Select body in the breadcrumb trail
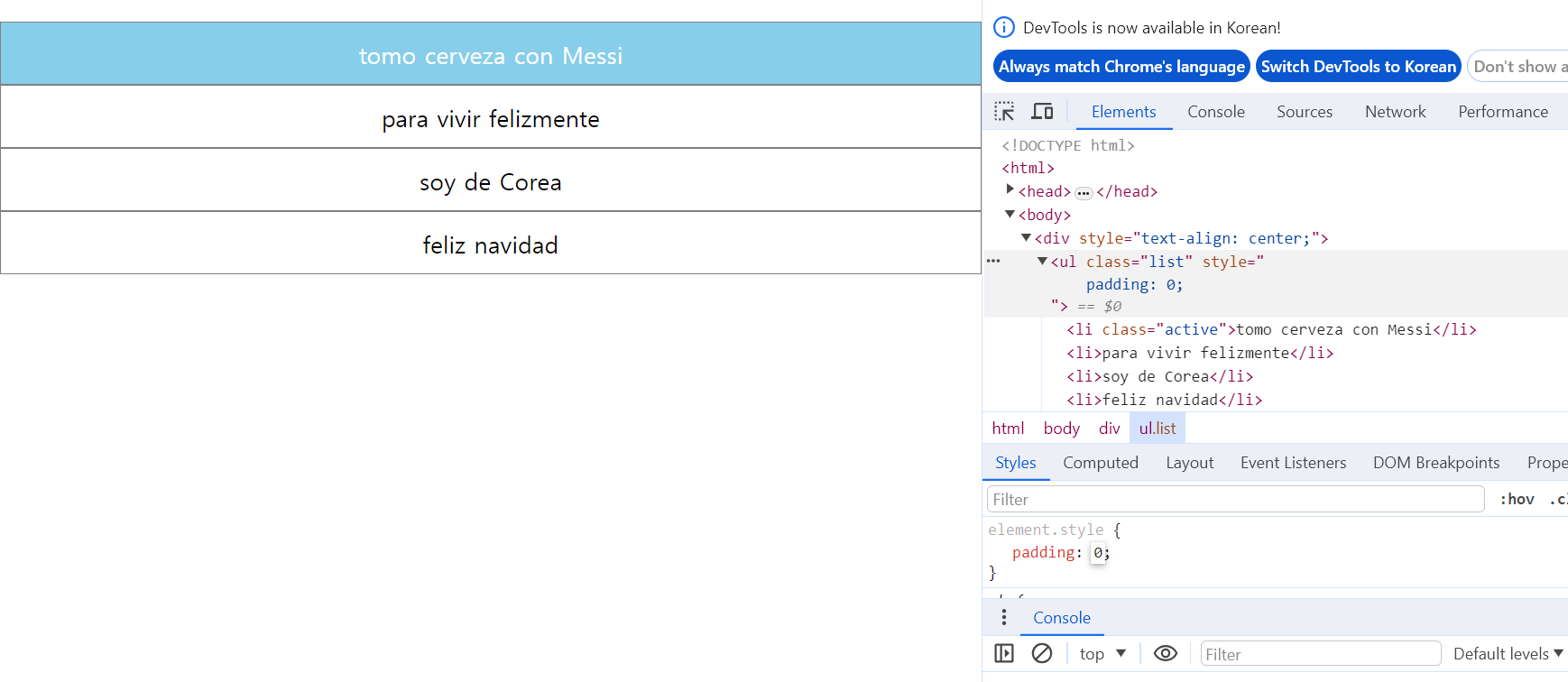1568x682 pixels. tap(1062, 428)
